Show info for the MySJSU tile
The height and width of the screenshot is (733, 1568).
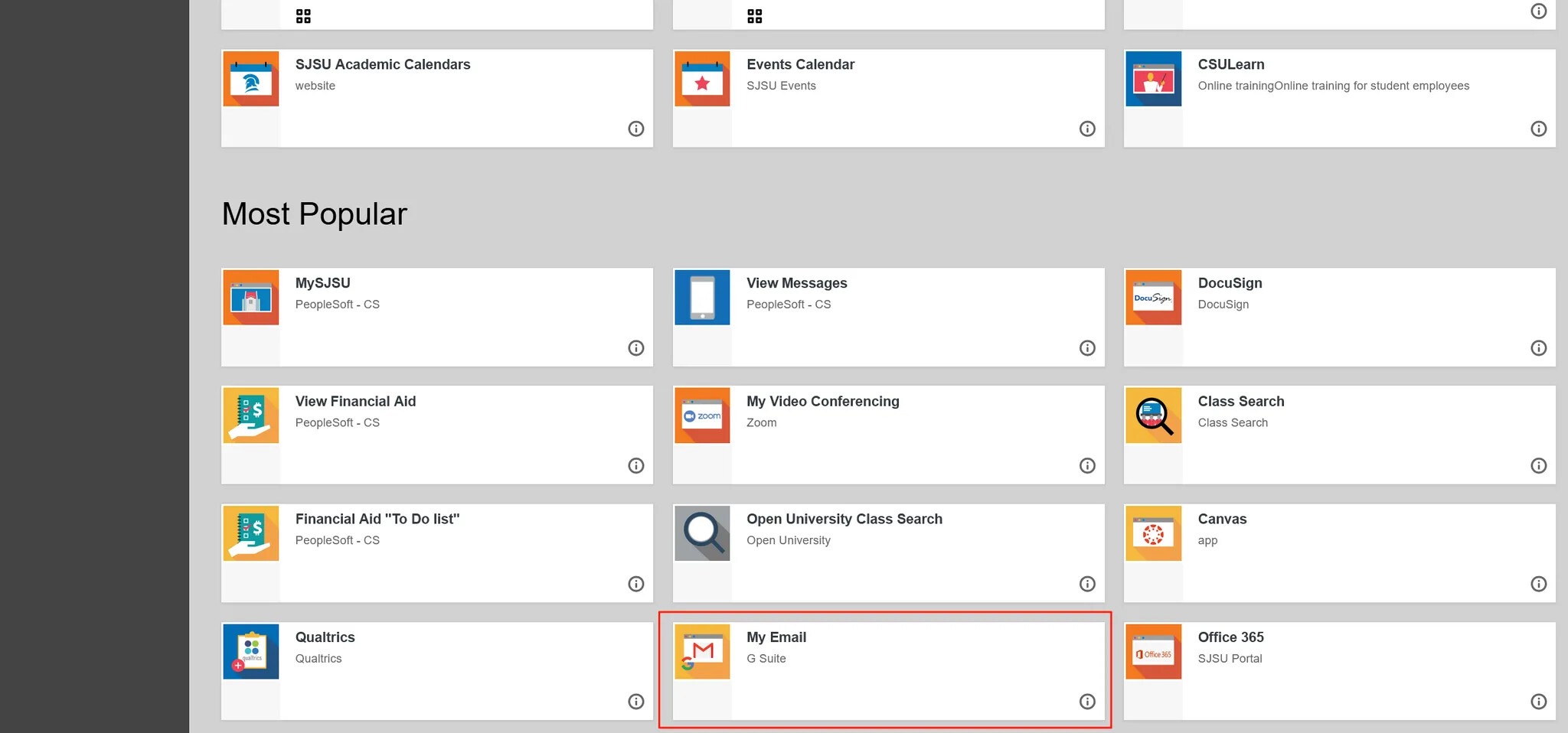pos(635,348)
